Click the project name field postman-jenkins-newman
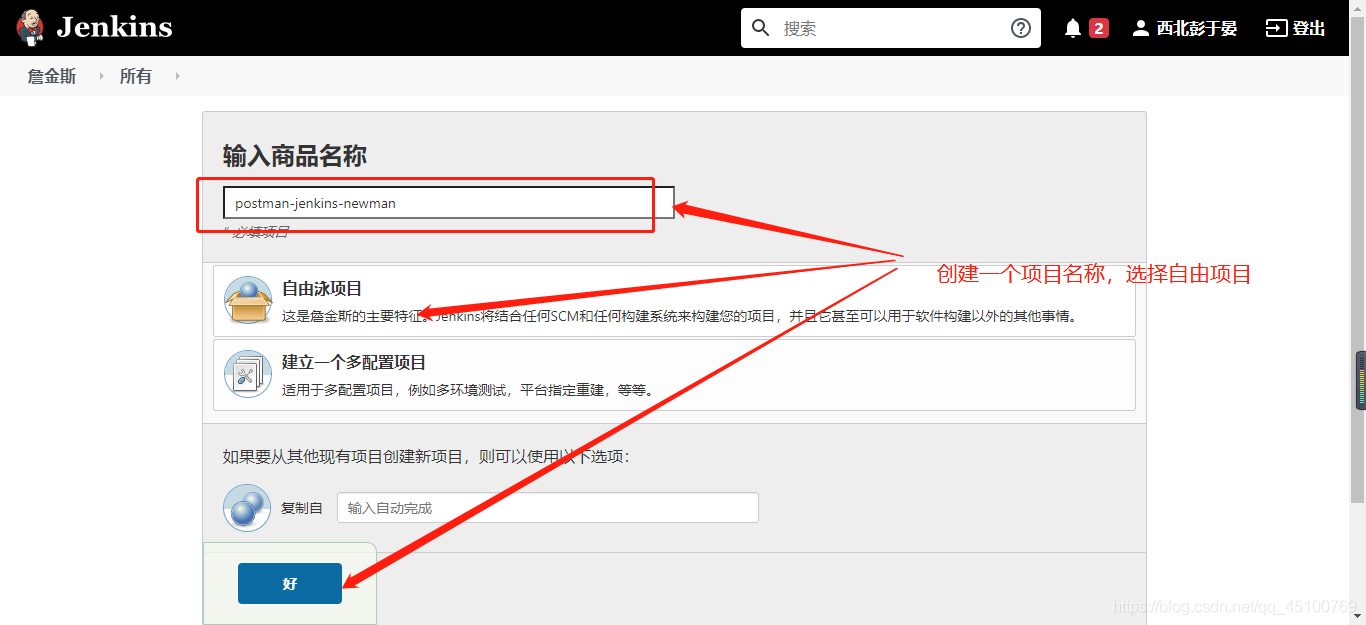1366x625 pixels. tap(449, 203)
